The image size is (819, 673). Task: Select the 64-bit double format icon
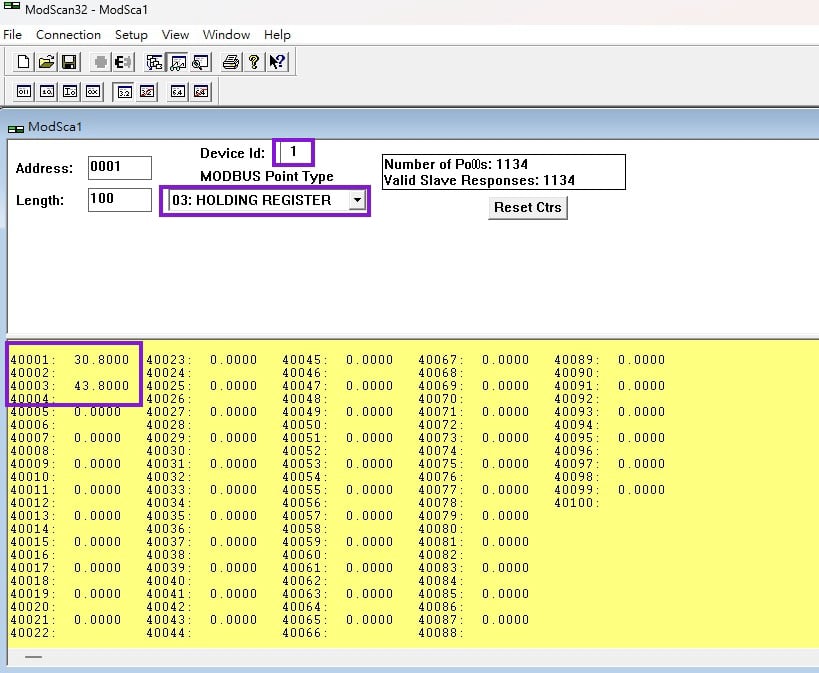coord(178,92)
